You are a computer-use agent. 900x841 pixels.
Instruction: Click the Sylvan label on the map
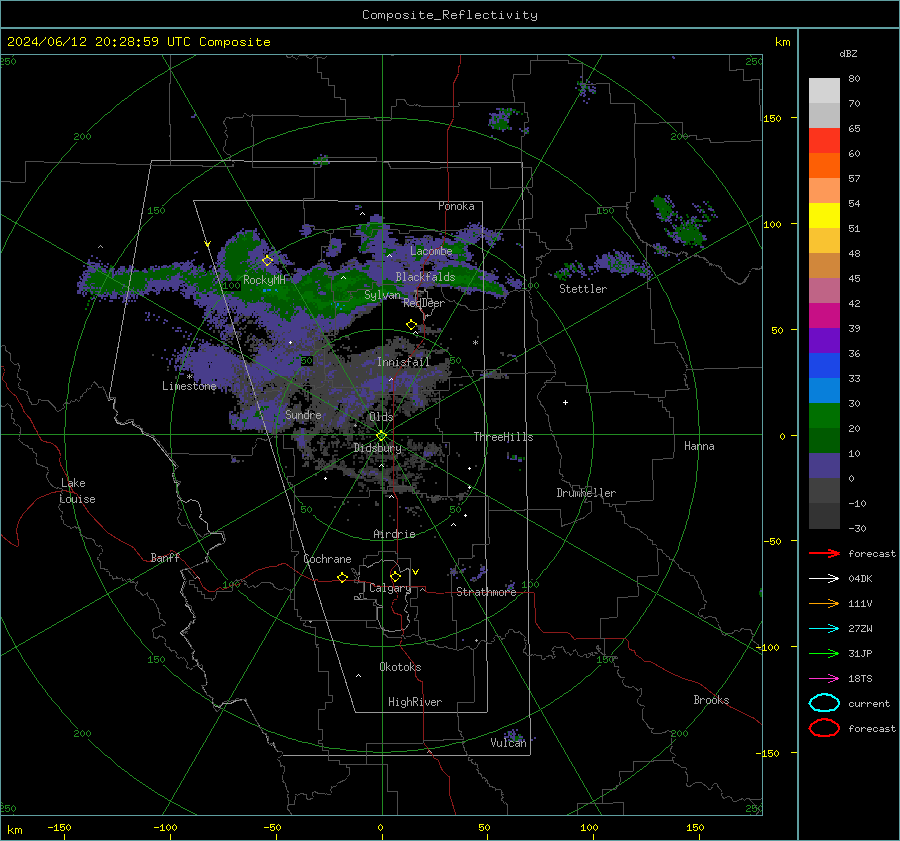382,295
